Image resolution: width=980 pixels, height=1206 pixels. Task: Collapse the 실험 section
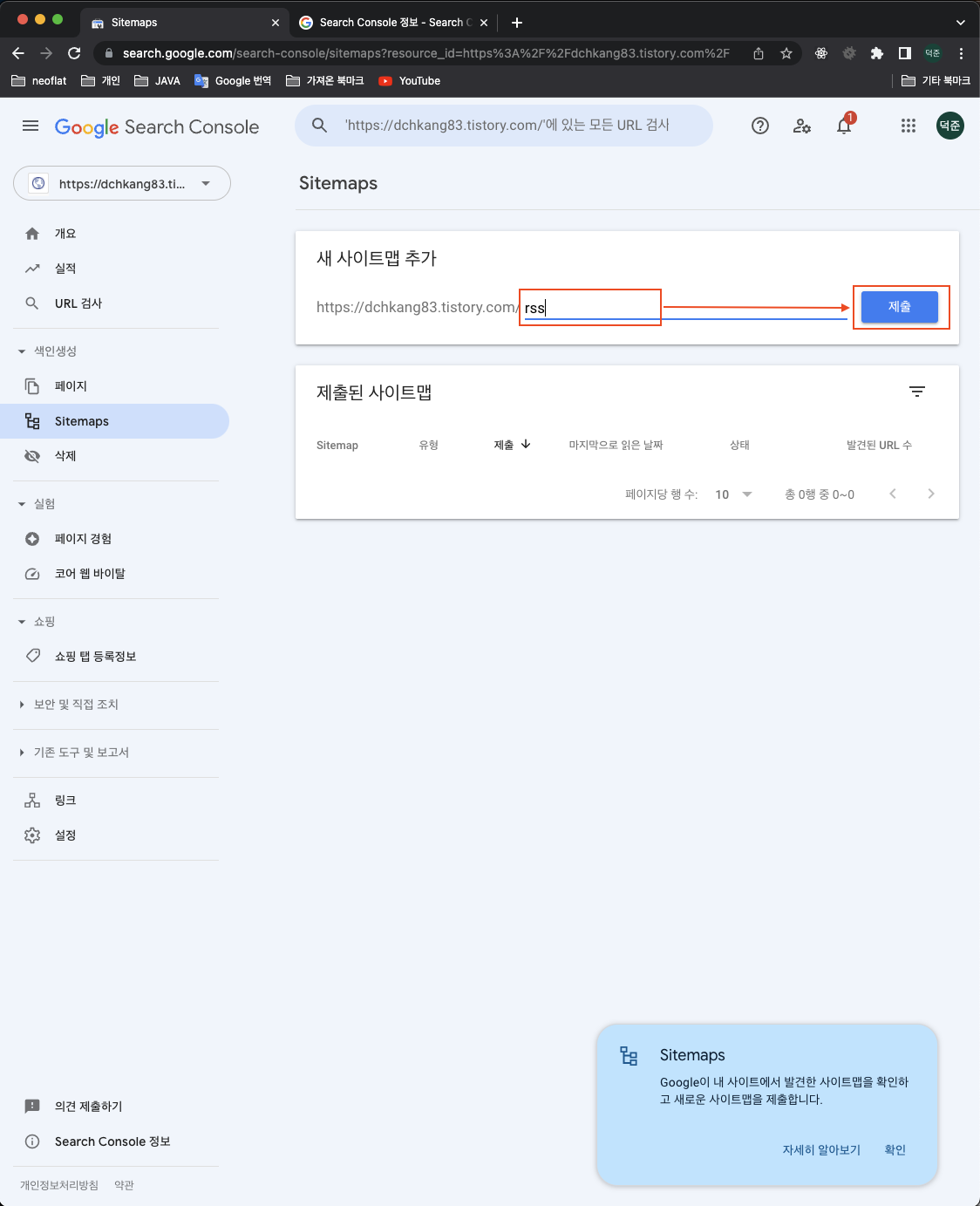pos(37,503)
